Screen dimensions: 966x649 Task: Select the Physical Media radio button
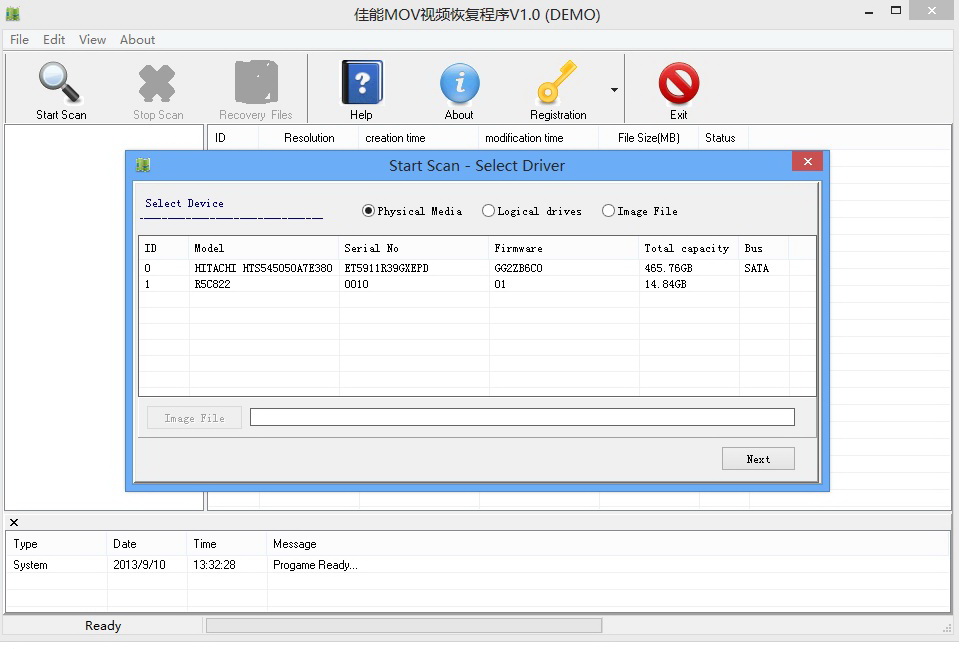point(368,211)
